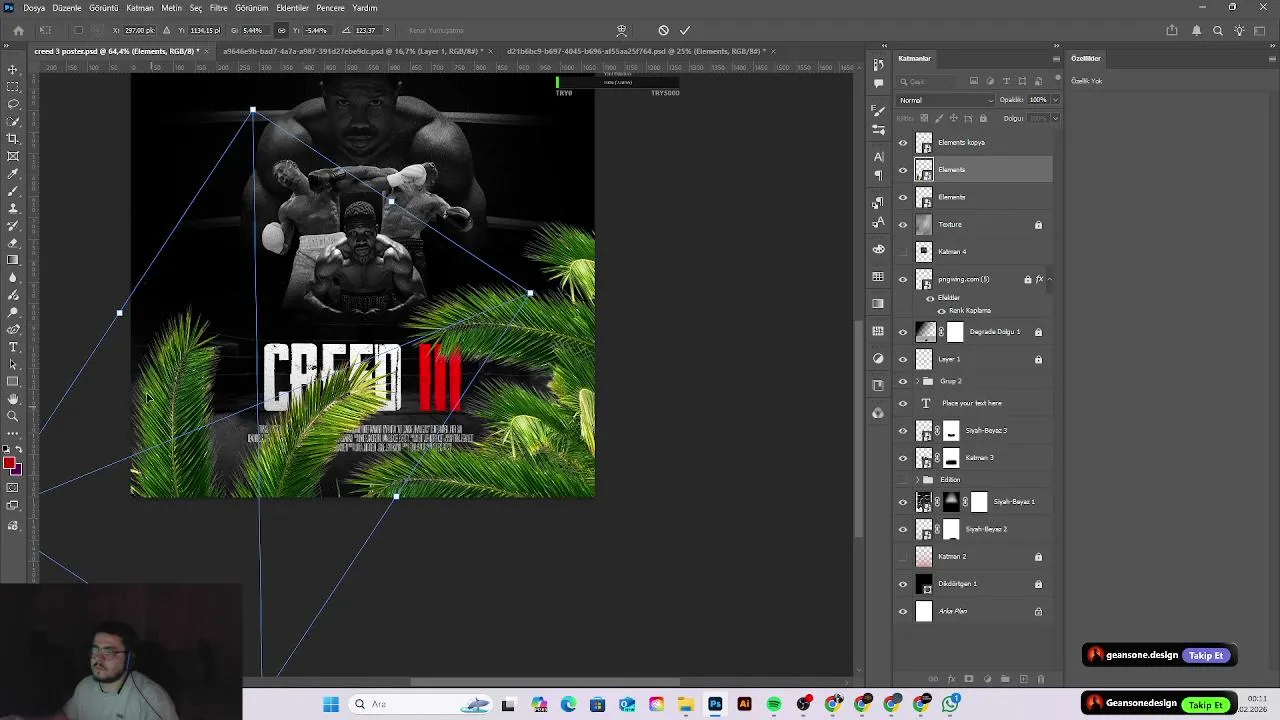Screen dimensions: 1280x720
Task: Open the Düzenle menu
Action: click(x=67, y=8)
